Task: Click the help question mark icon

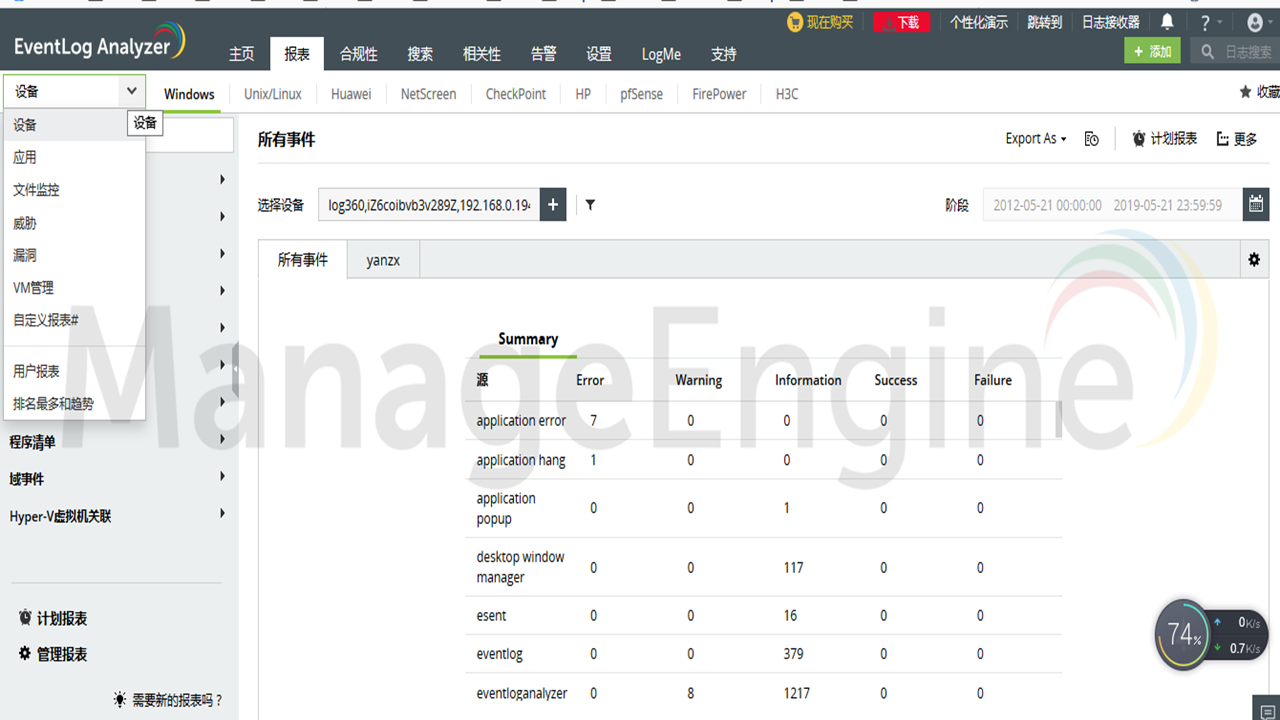Action: (1205, 21)
